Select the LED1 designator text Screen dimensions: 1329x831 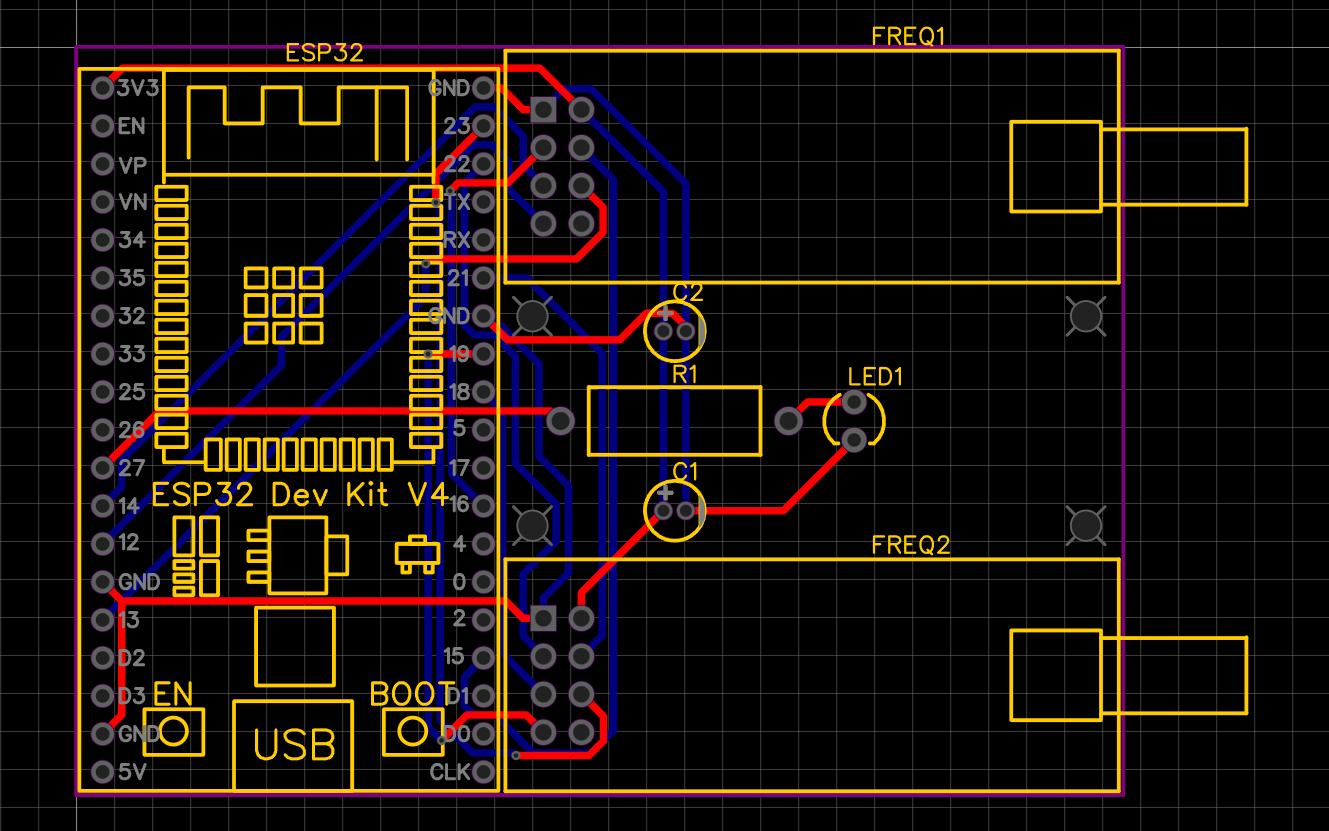875,377
